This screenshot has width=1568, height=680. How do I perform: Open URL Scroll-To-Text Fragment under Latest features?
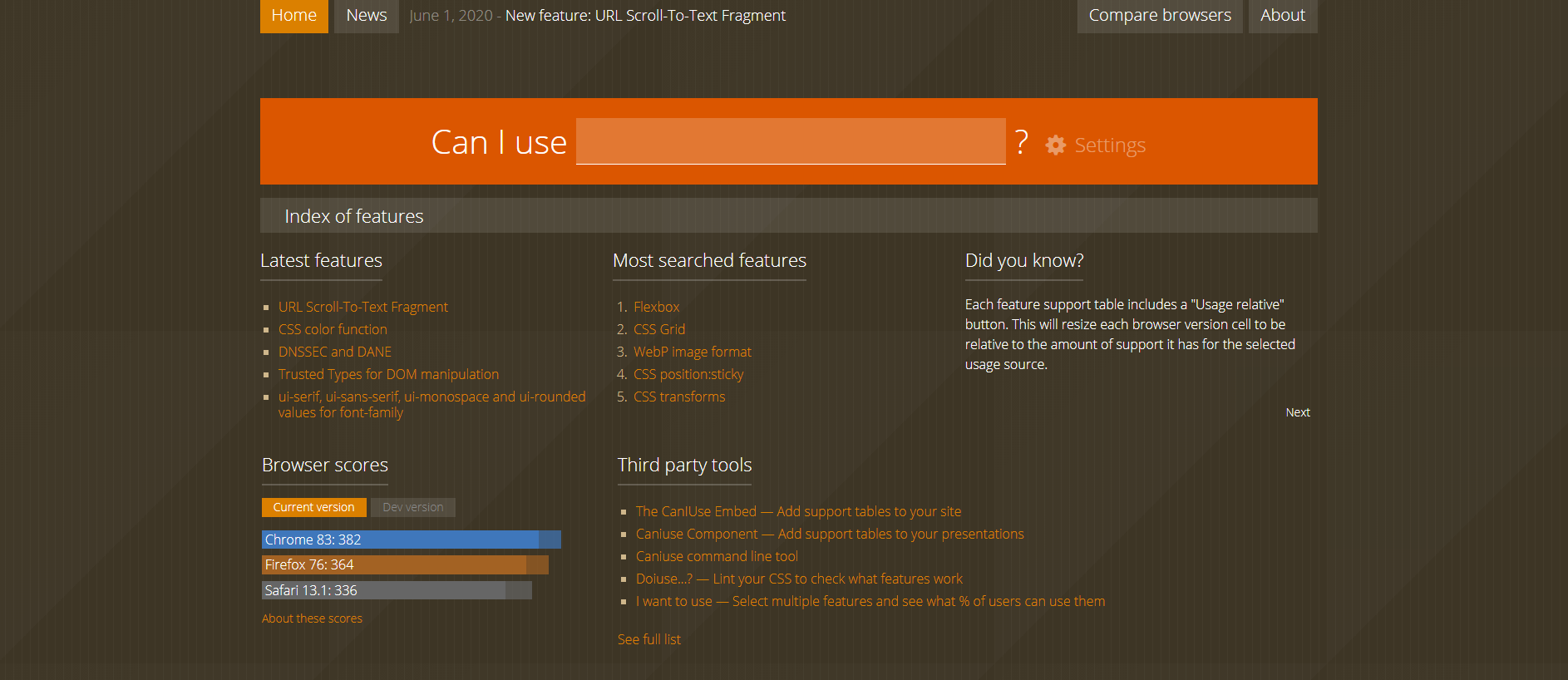[363, 307]
